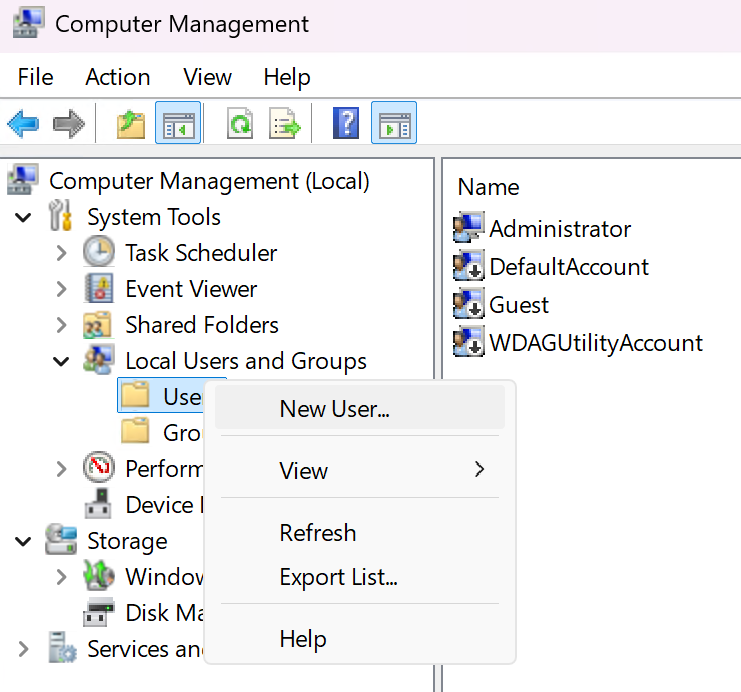Select the Guest account name
741x692 pixels.
pos(519,304)
